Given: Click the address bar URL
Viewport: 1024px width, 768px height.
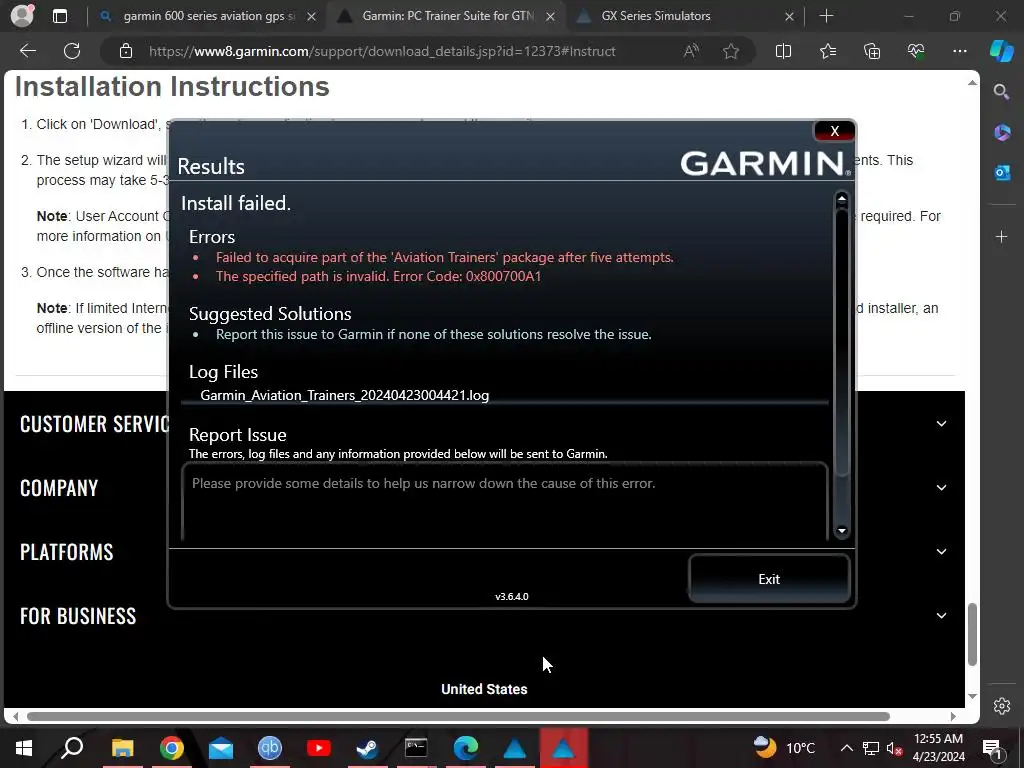Looking at the screenshot, I should 382,51.
